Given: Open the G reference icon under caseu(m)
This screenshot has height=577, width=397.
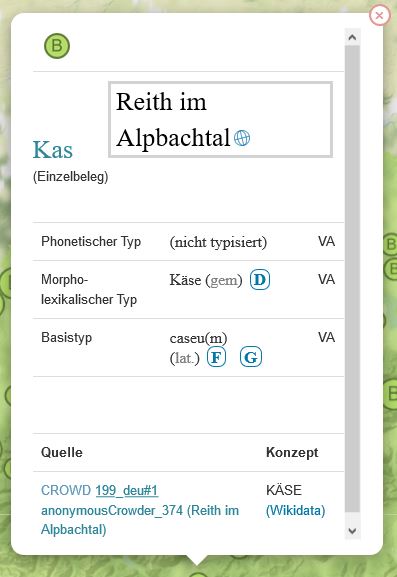Looking at the screenshot, I should click(251, 357).
